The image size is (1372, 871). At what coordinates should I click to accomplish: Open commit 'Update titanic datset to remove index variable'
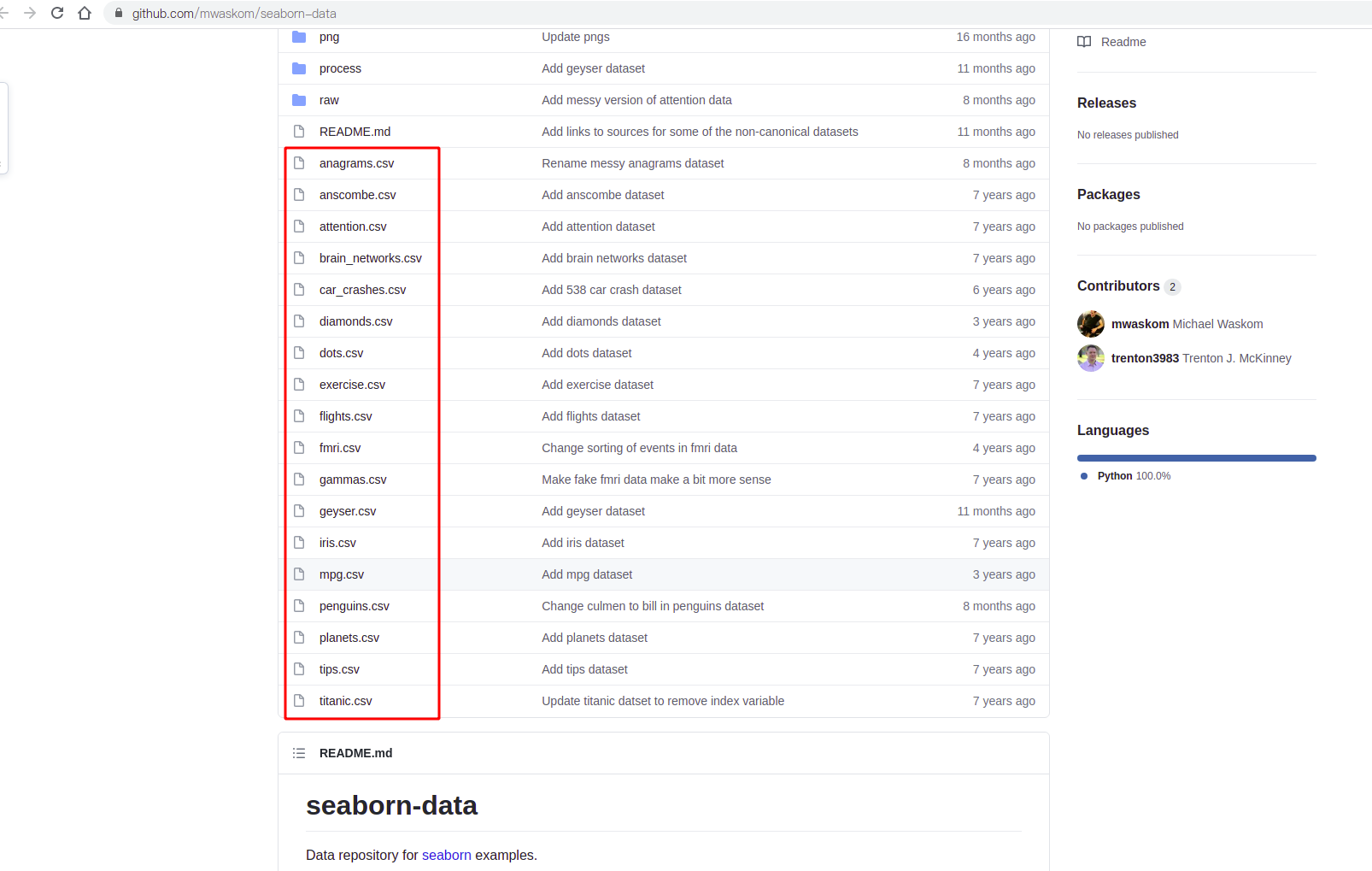point(663,701)
